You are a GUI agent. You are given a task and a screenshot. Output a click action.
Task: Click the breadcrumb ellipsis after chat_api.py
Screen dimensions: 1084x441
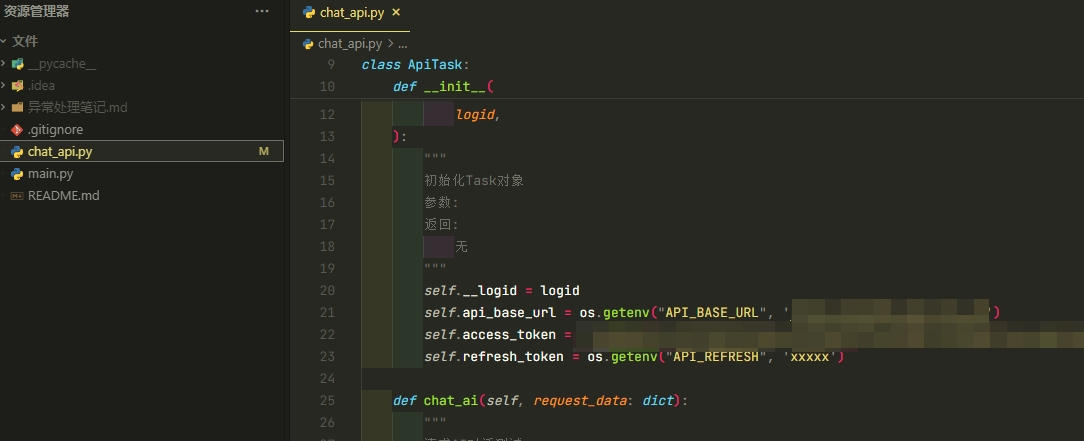[x=403, y=44]
